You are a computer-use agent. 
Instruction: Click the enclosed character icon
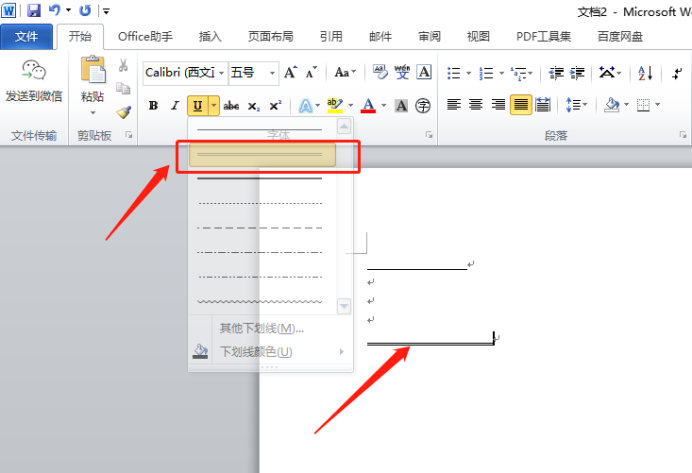point(423,105)
